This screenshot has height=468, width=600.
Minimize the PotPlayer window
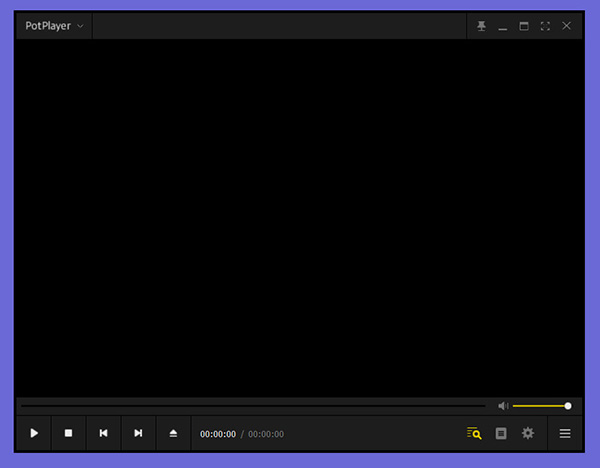tap(503, 25)
